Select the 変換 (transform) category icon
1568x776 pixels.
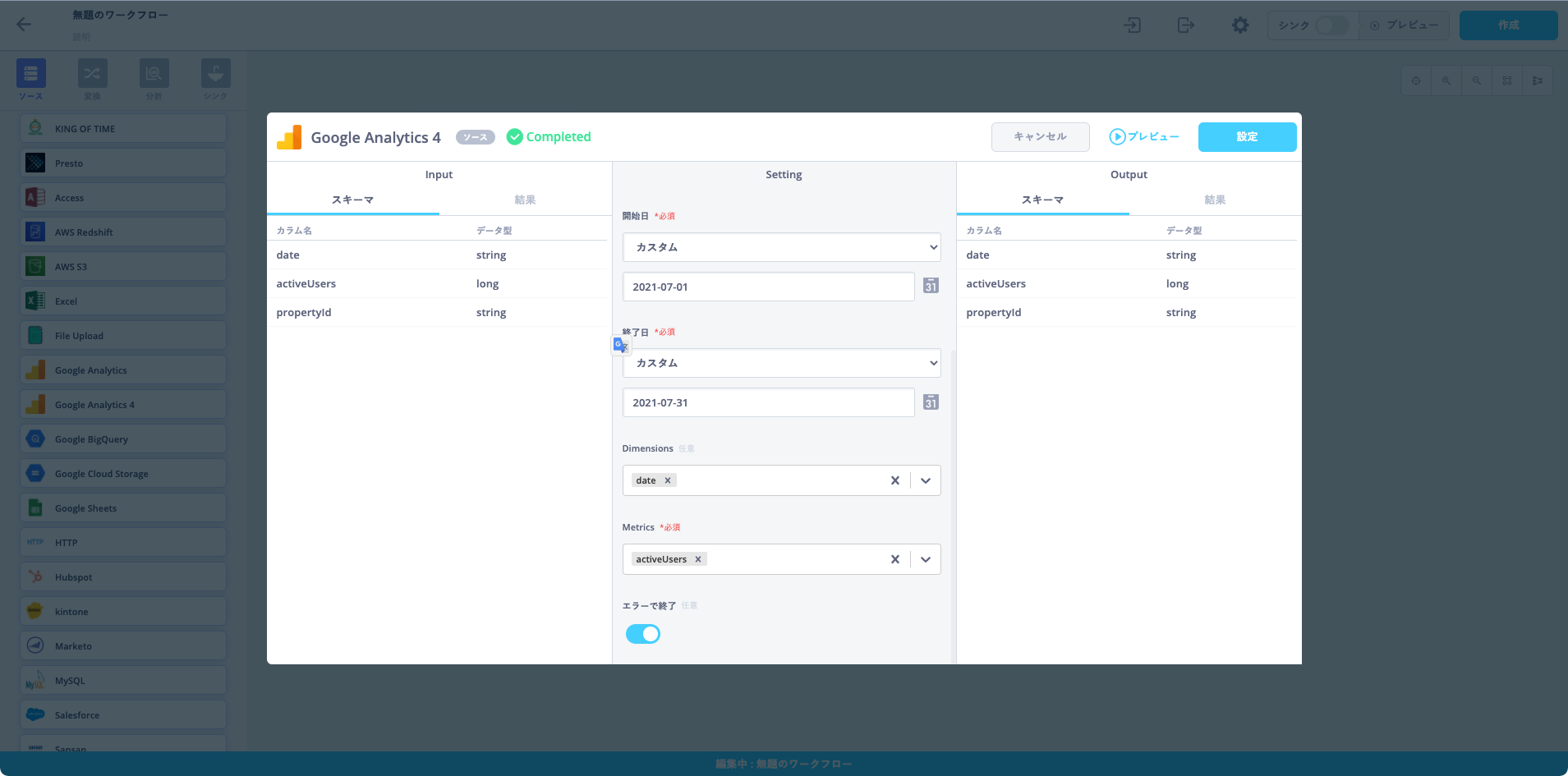pyautogui.click(x=92, y=74)
